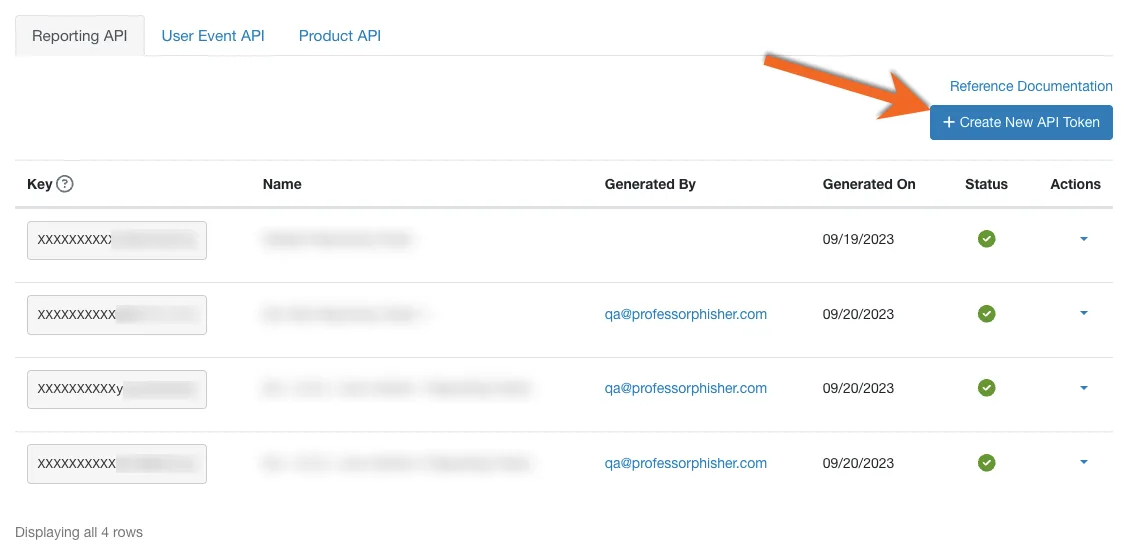Click the green status checkmark in third row
1132x558 pixels.
(x=986, y=388)
